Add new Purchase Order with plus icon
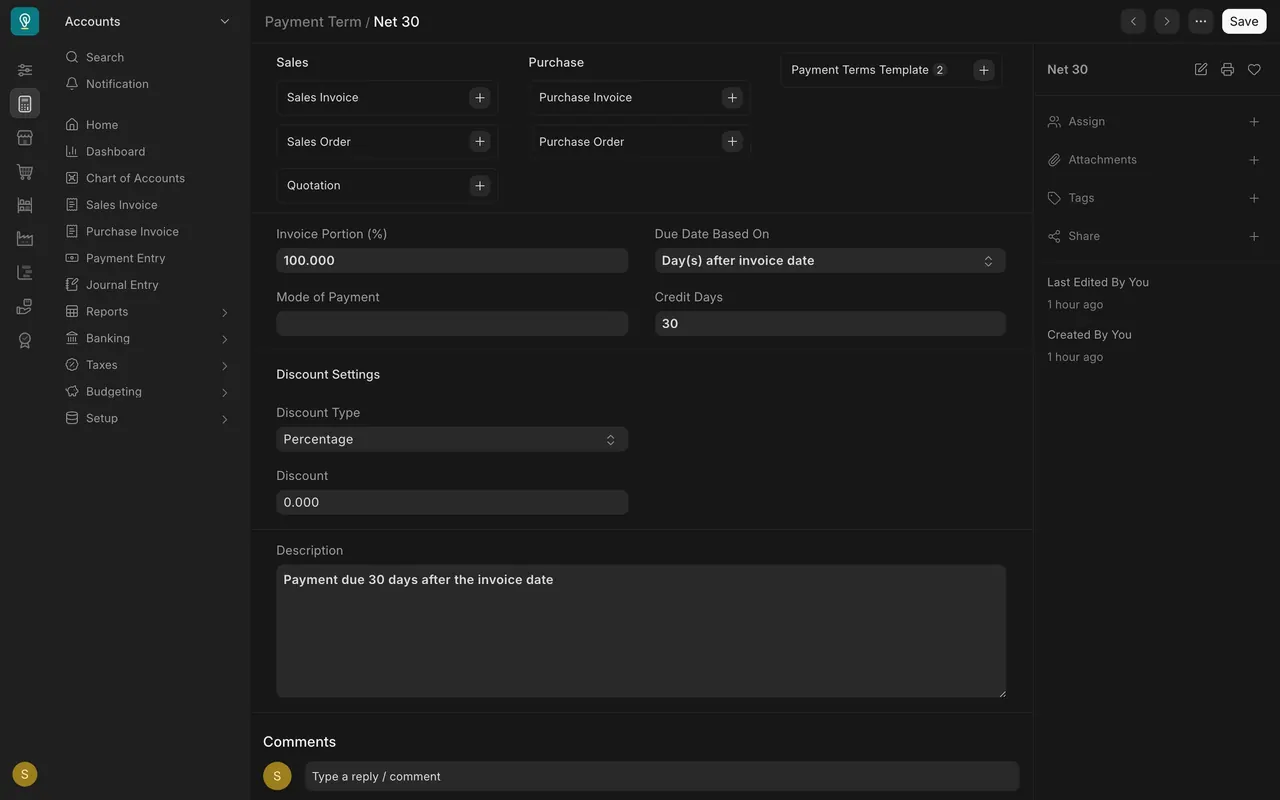The height and width of the screenshot is (800, 1280). [x=732, y=142]
